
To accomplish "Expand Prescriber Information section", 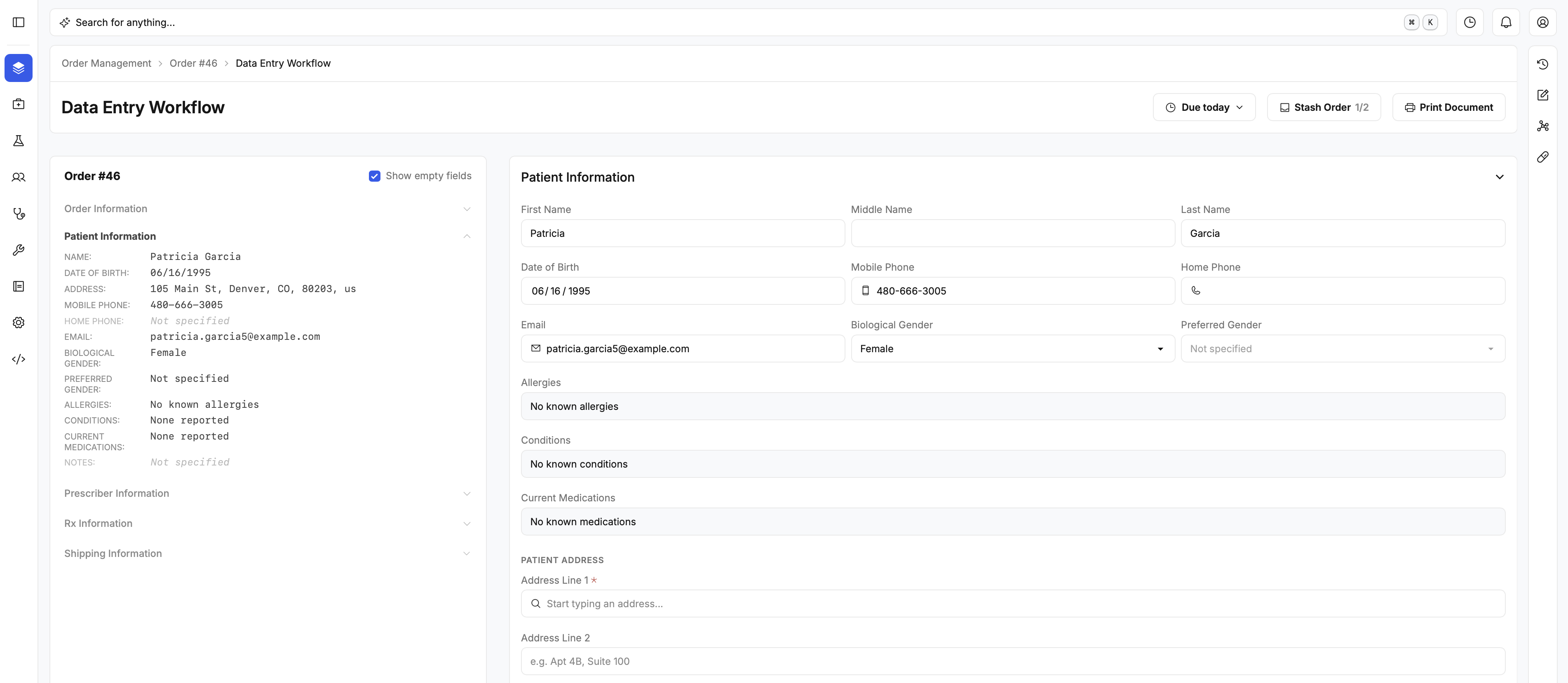I will pos(267,493).
